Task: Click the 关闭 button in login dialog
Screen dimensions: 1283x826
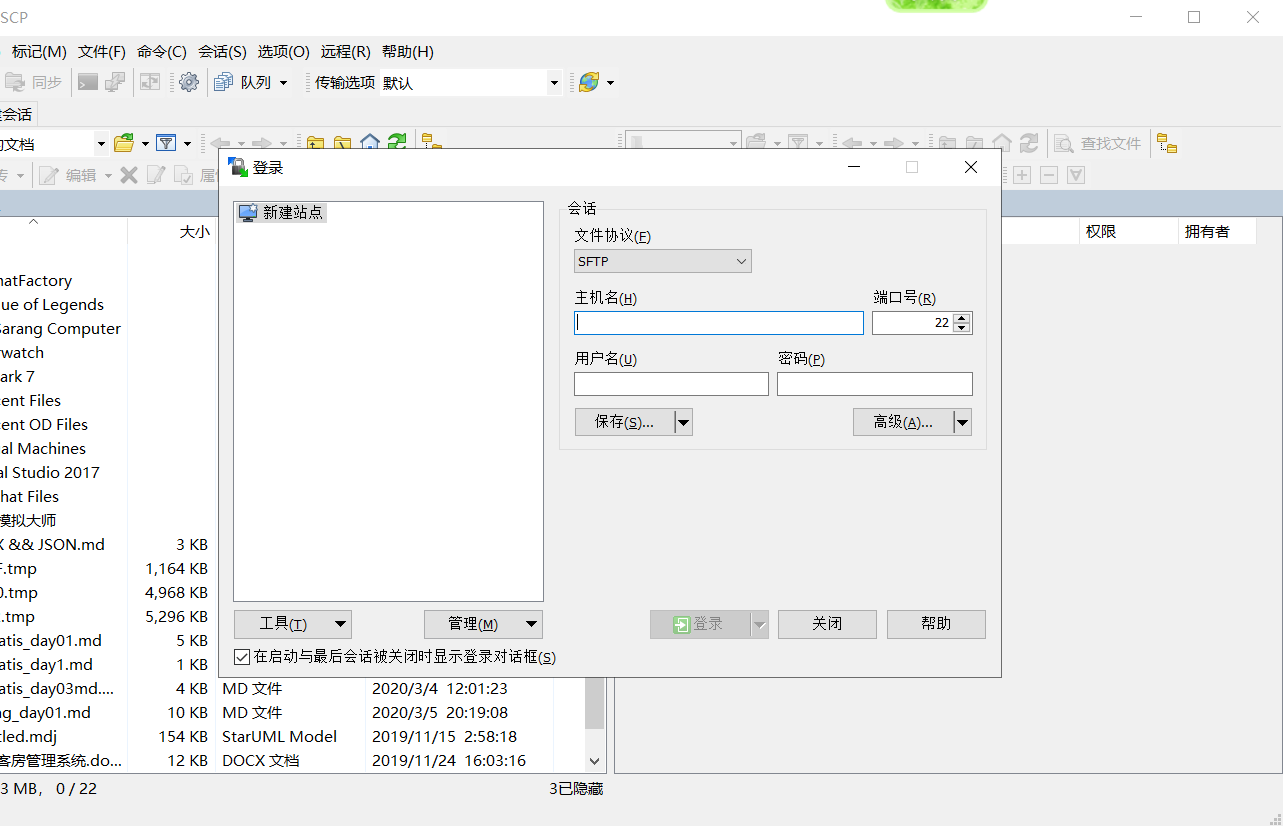Action: pyautogui.click(x=827, y=624)
